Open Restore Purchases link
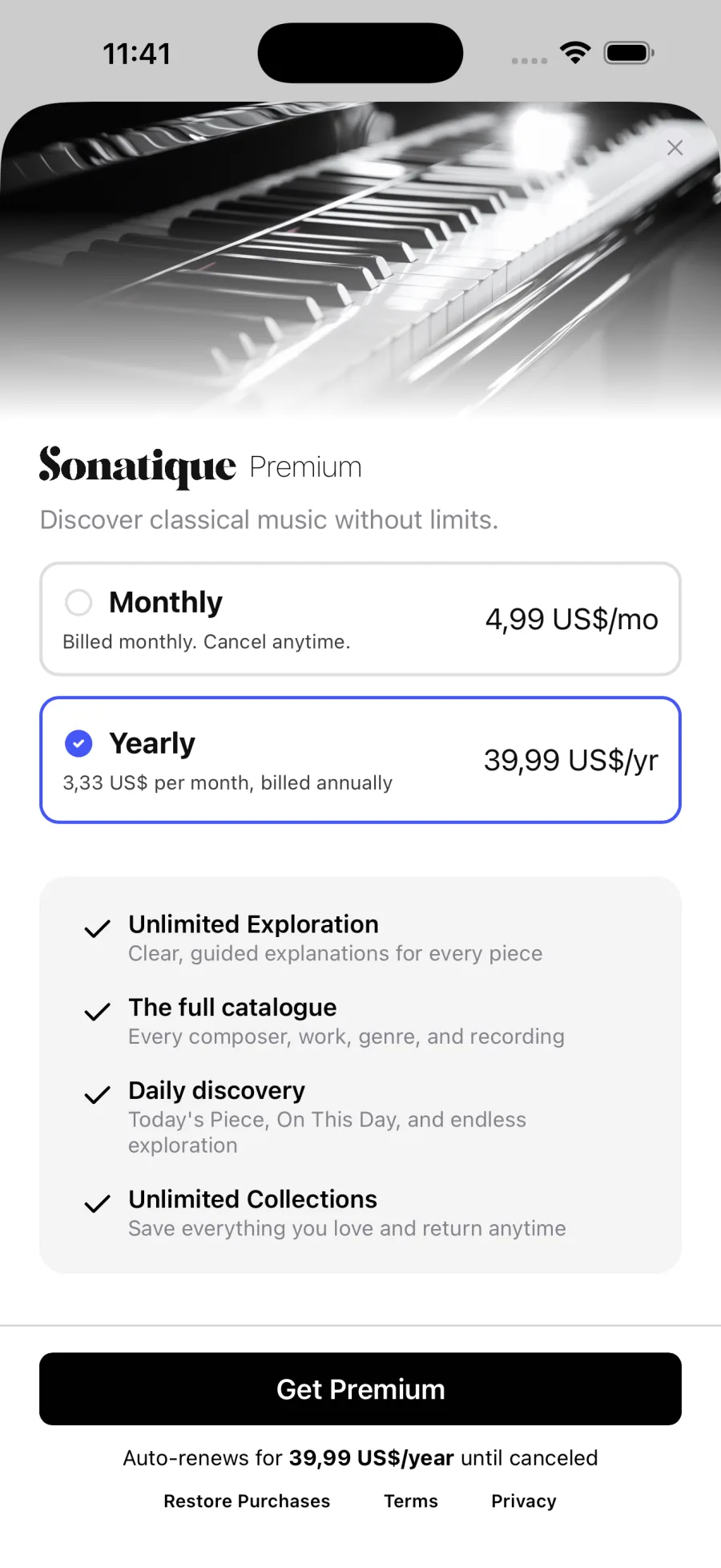 click(x=247, y=1501)
